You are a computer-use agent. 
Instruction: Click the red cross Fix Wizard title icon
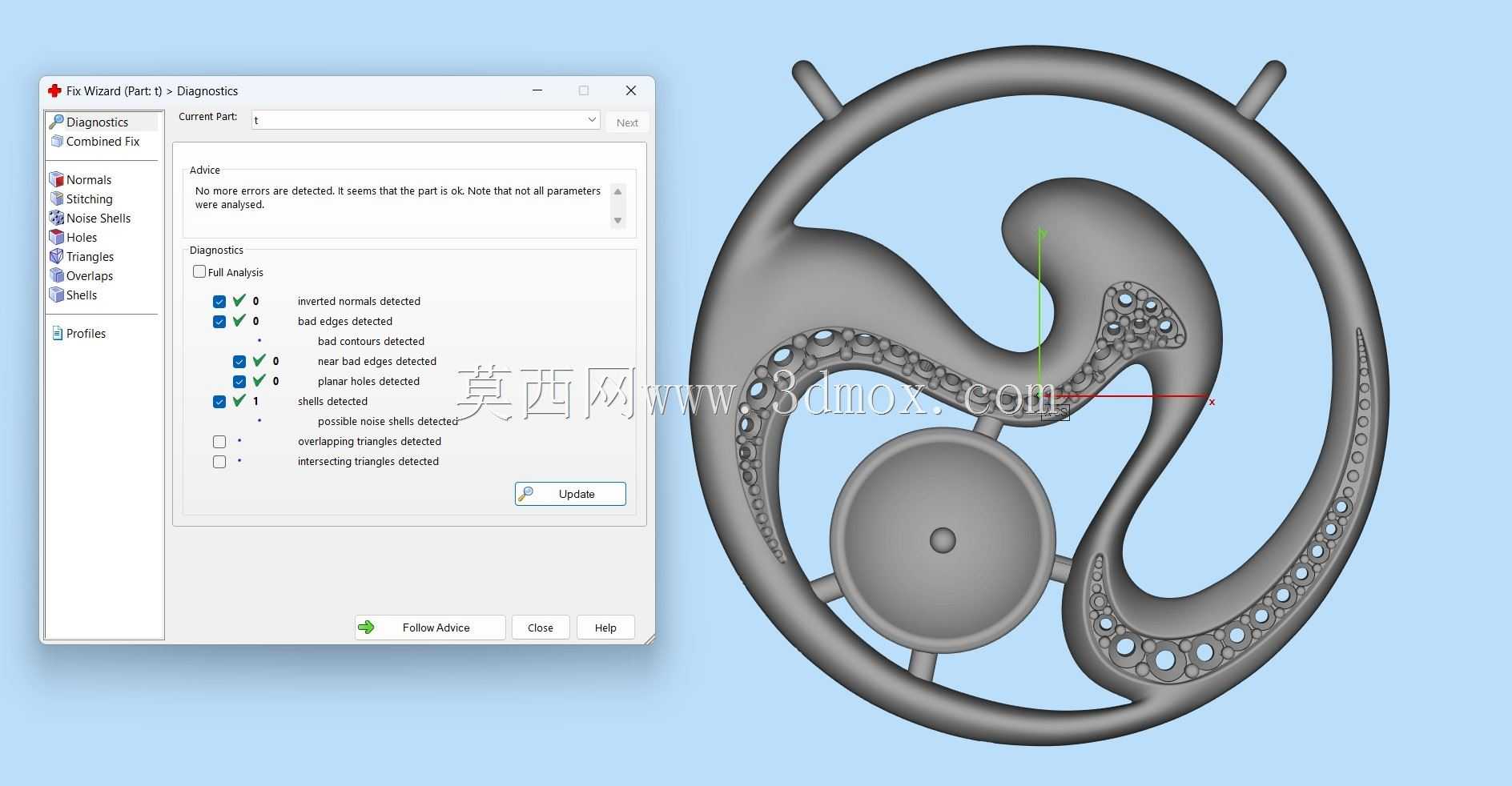click(54, 90)
